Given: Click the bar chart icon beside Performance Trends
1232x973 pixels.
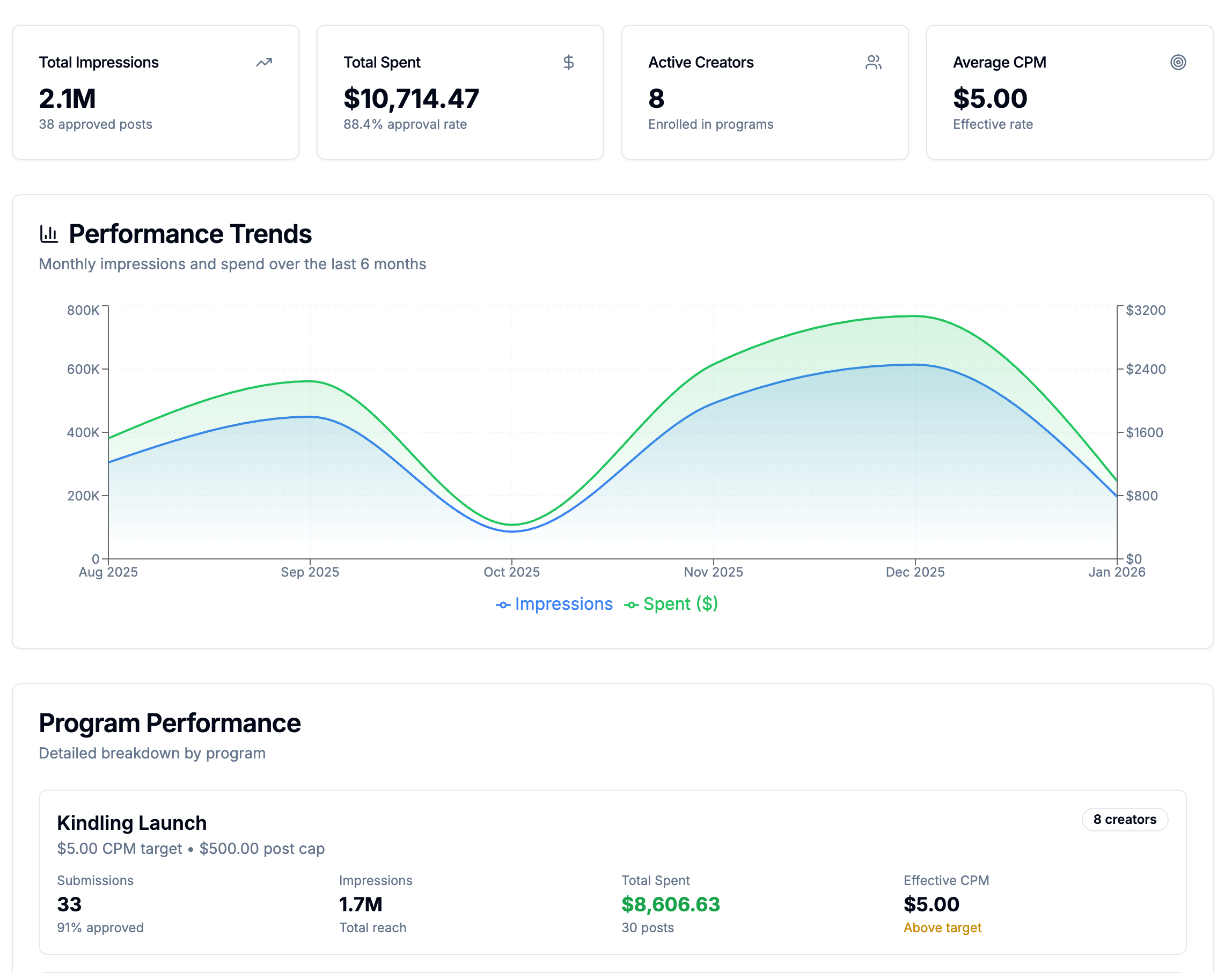Looking at the screenshot, I should pyautogui.click(x=49, y=234).
